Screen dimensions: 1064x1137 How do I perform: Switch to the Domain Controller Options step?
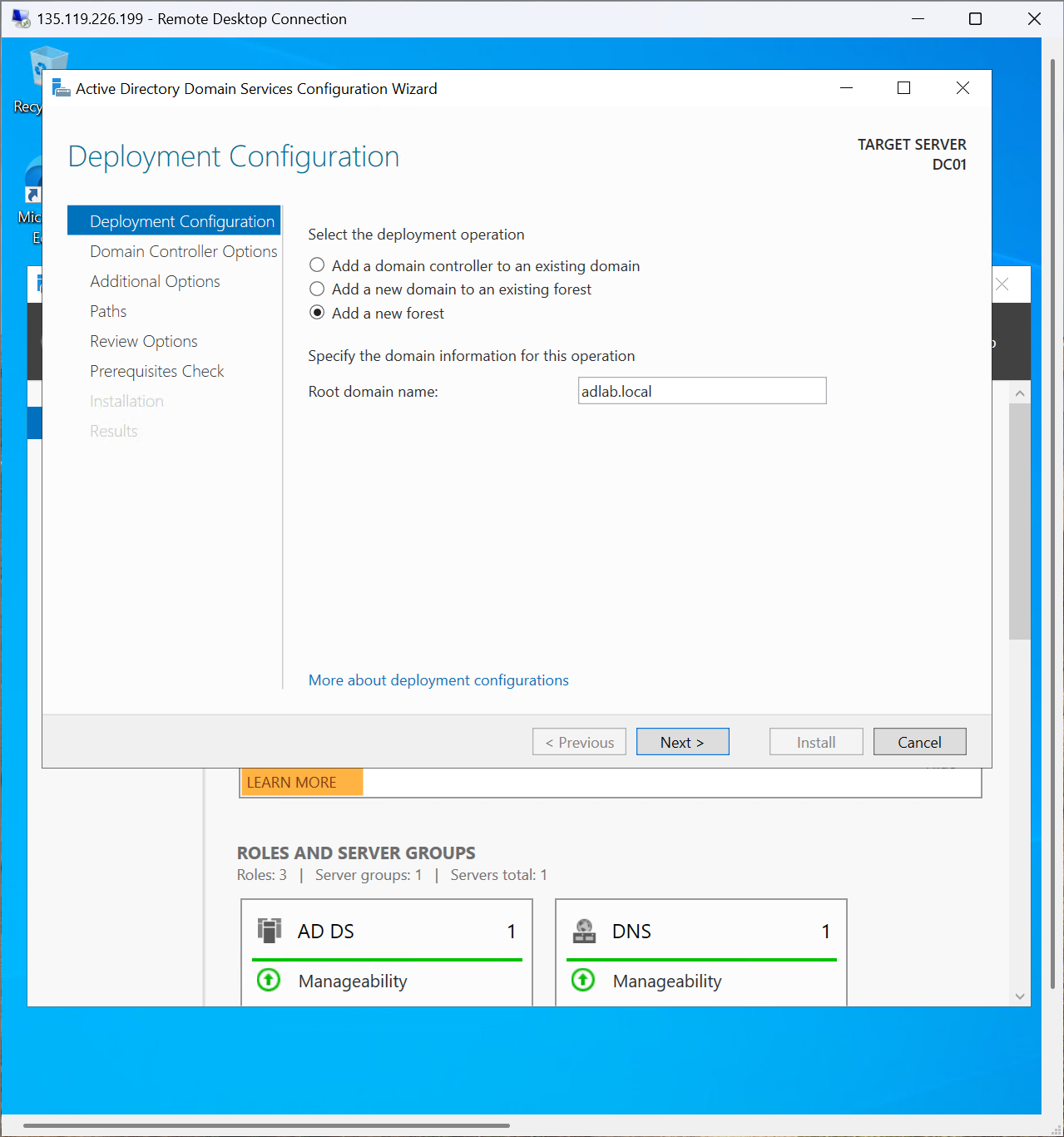(x=183, y=251)
